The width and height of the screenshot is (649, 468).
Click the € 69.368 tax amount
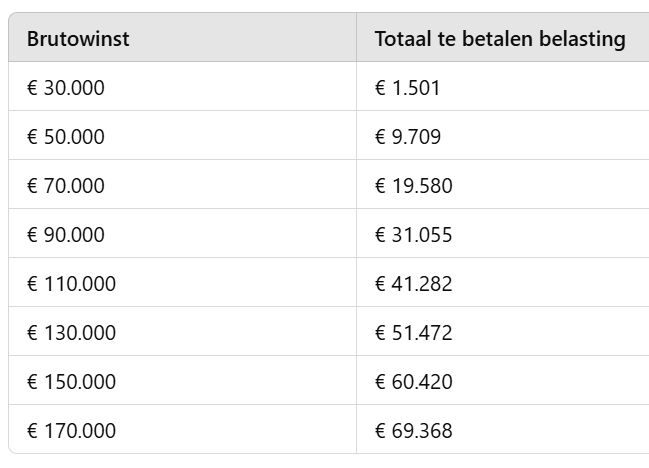tap(413, 431)
